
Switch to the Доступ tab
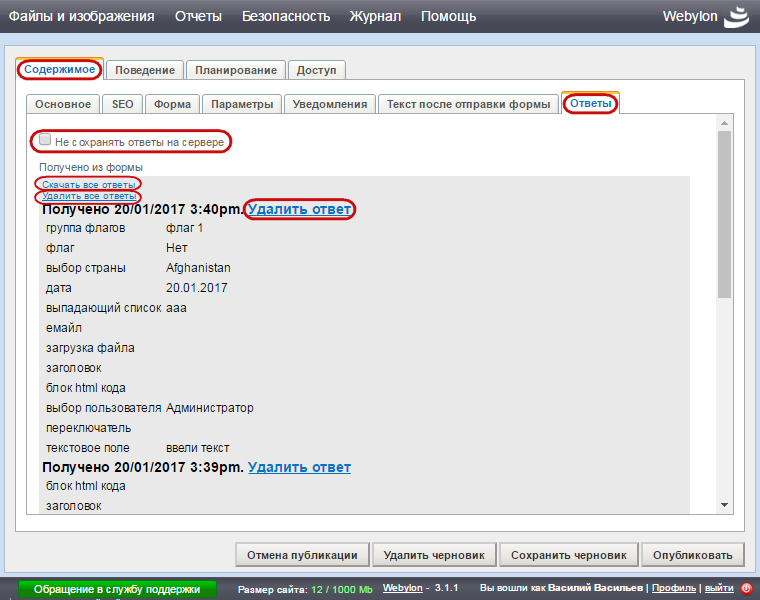coord(317,70)
